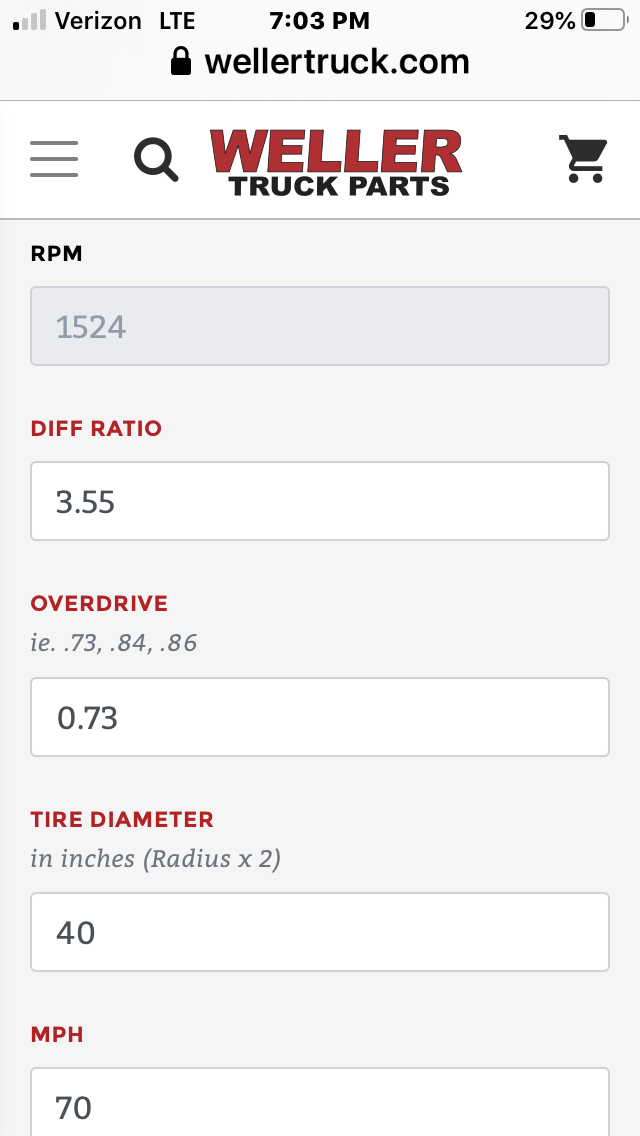Tap the Verizon signal strength bars

(30, 20)
